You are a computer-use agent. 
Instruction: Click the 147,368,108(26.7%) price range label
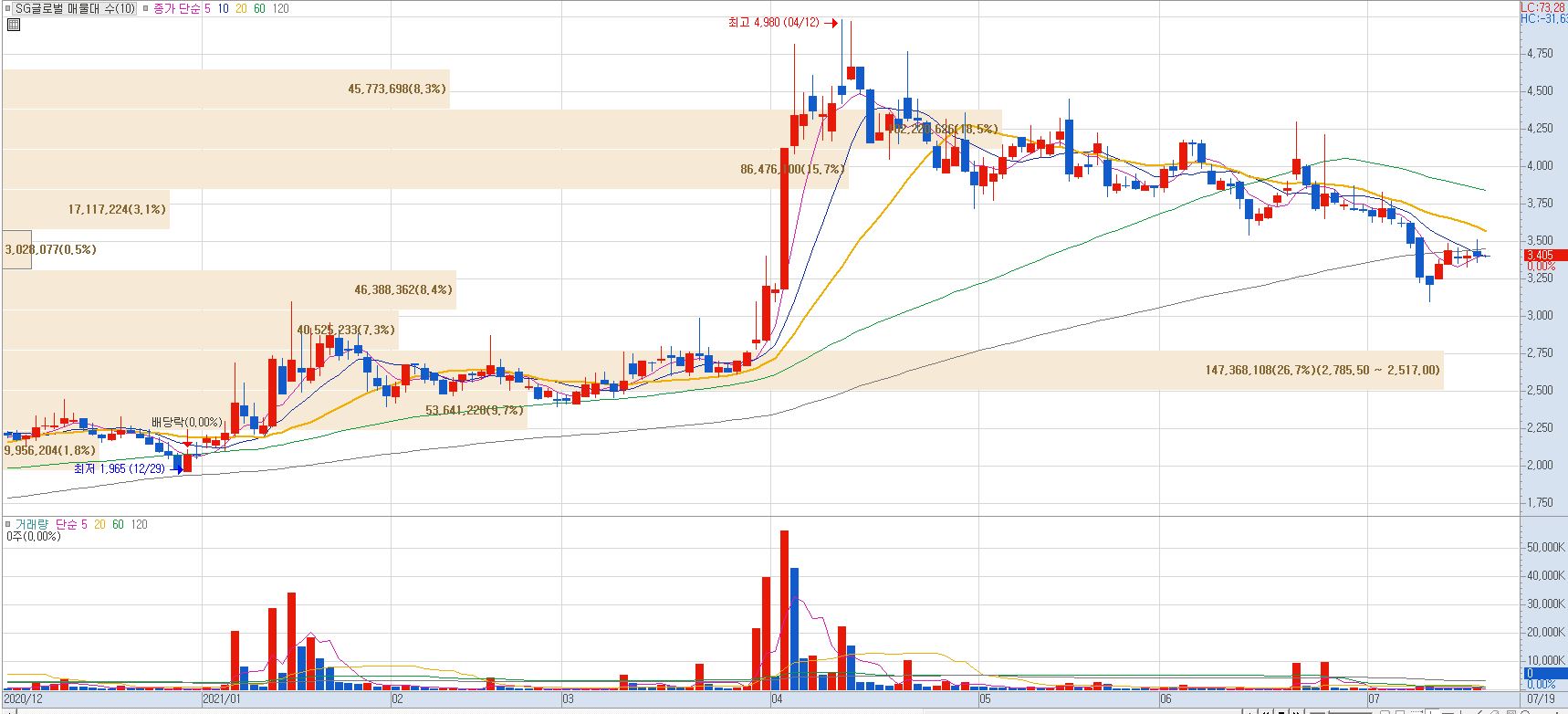[1322, 370]
